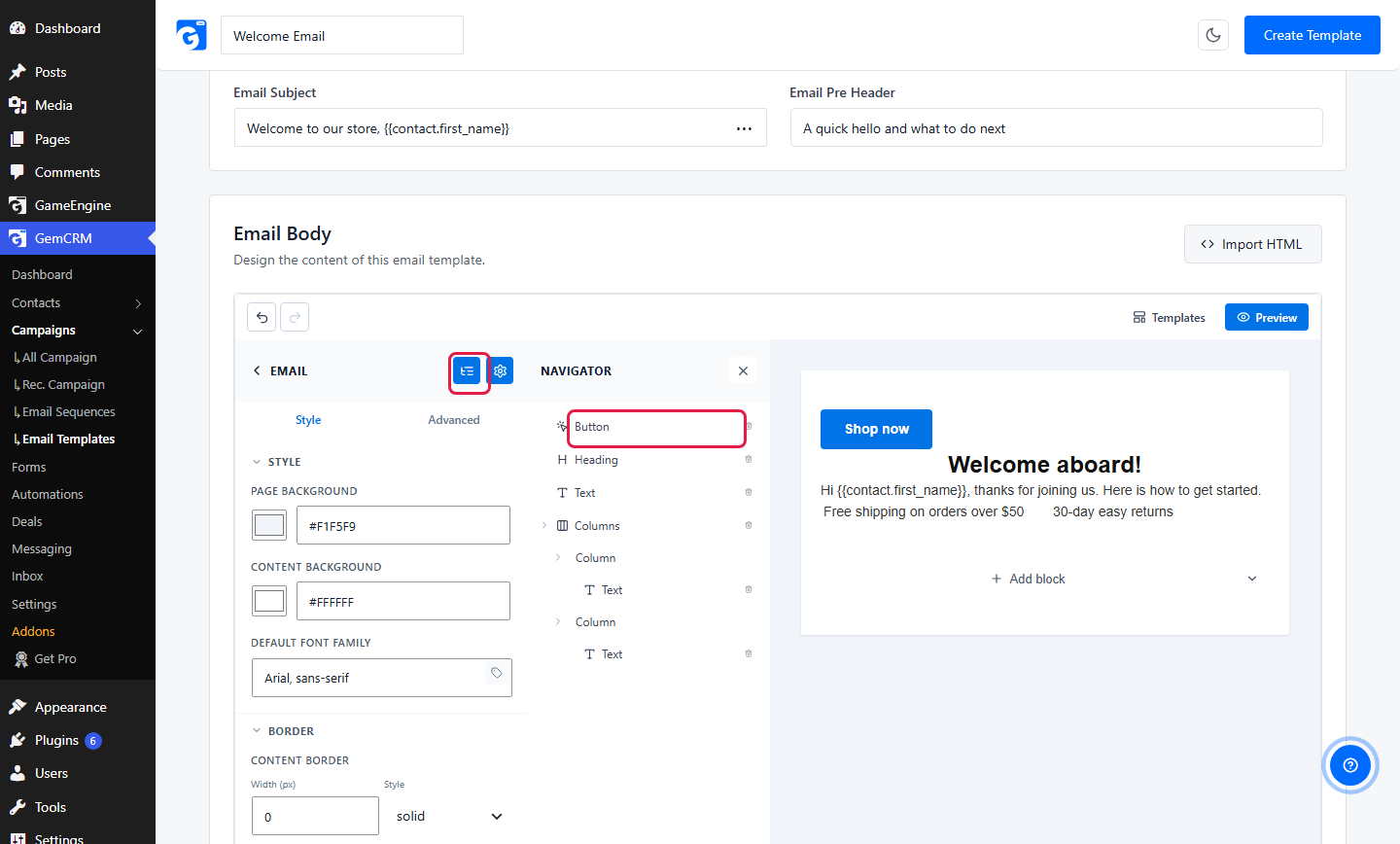
Task: Open the Media sidebar icon
Action: tap(17, 105)
